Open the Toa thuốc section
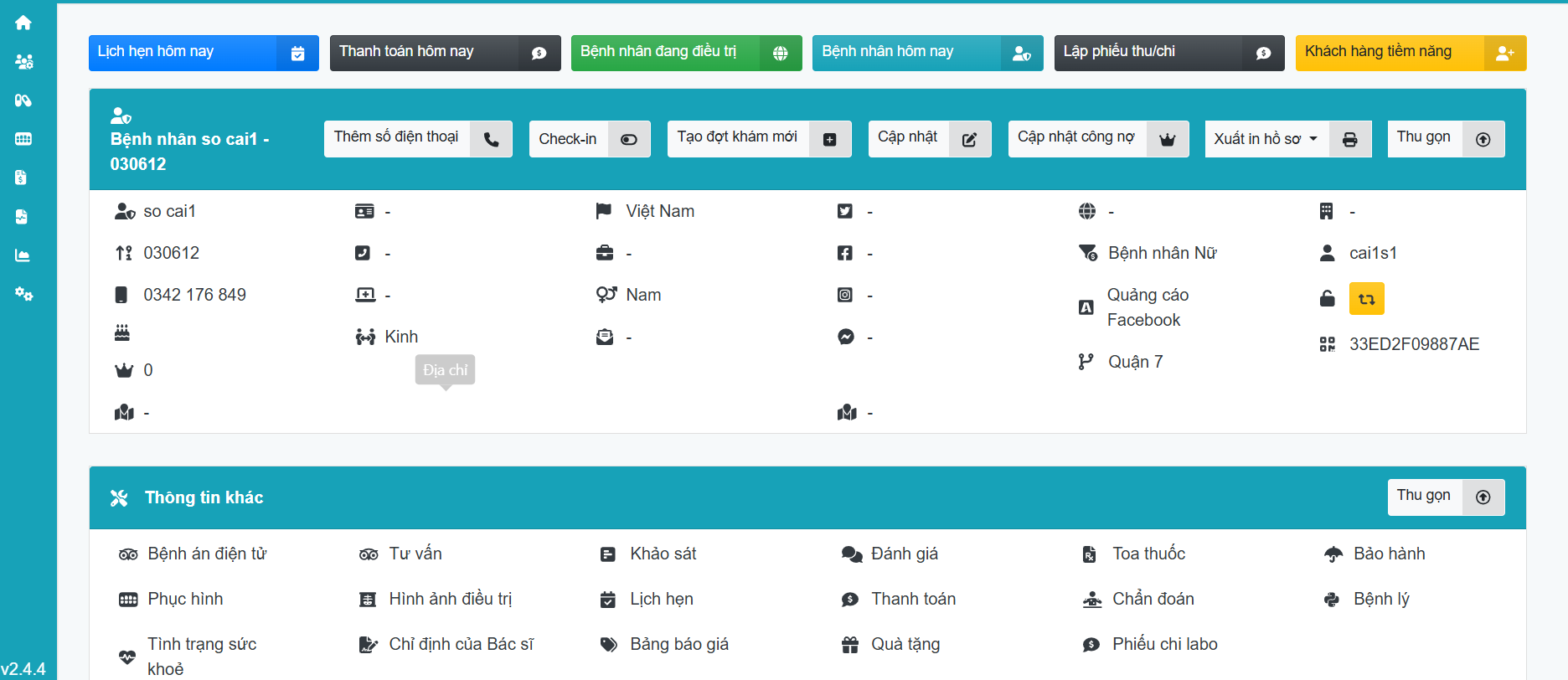Screen dimensions: 1568x680 point(1148,554)
